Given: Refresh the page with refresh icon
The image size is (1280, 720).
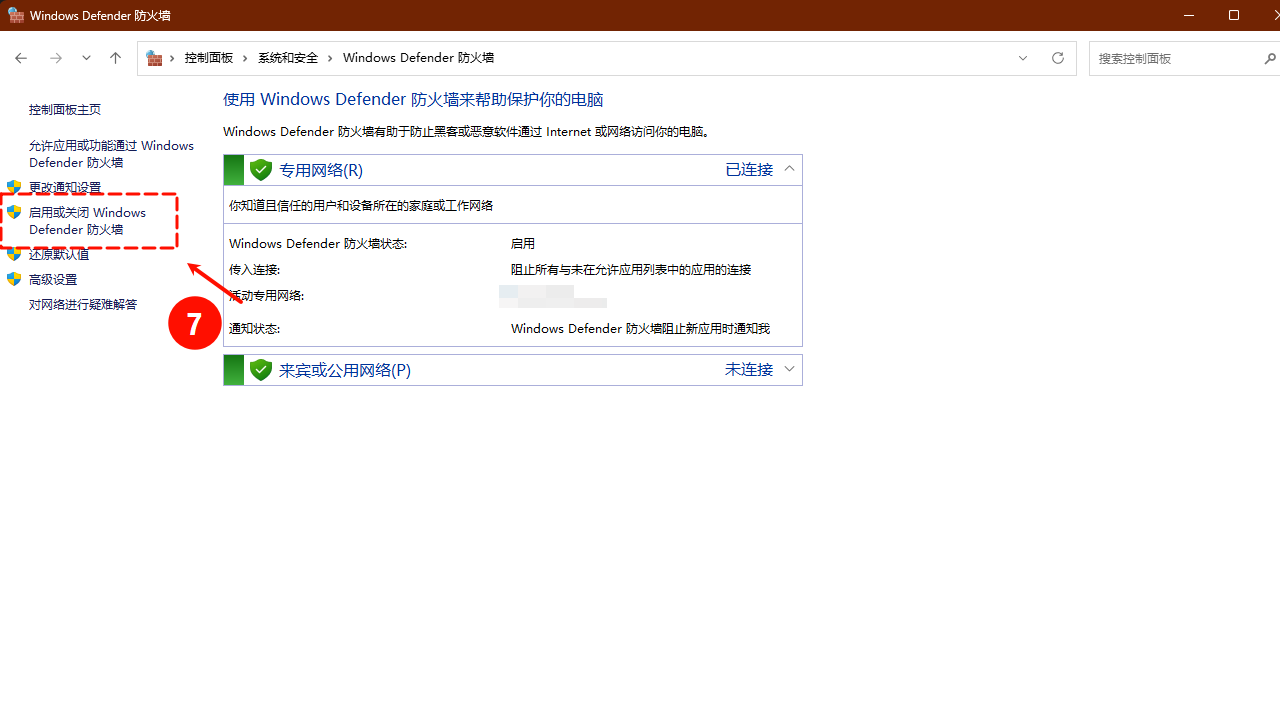Looking at the screenshot, I should [1058, 58].
